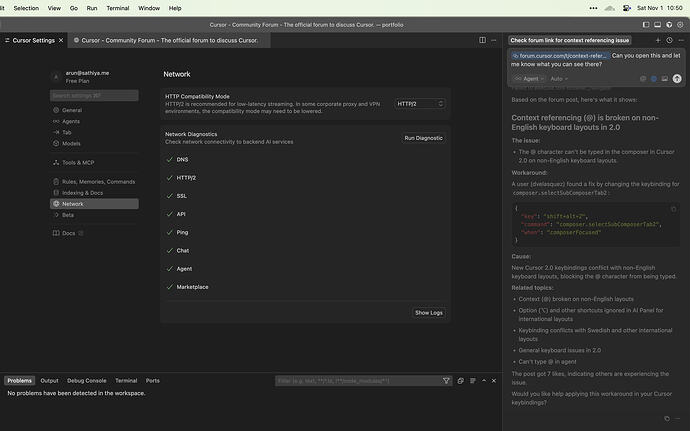Close the bottom panel

click(x=494, y=381)
